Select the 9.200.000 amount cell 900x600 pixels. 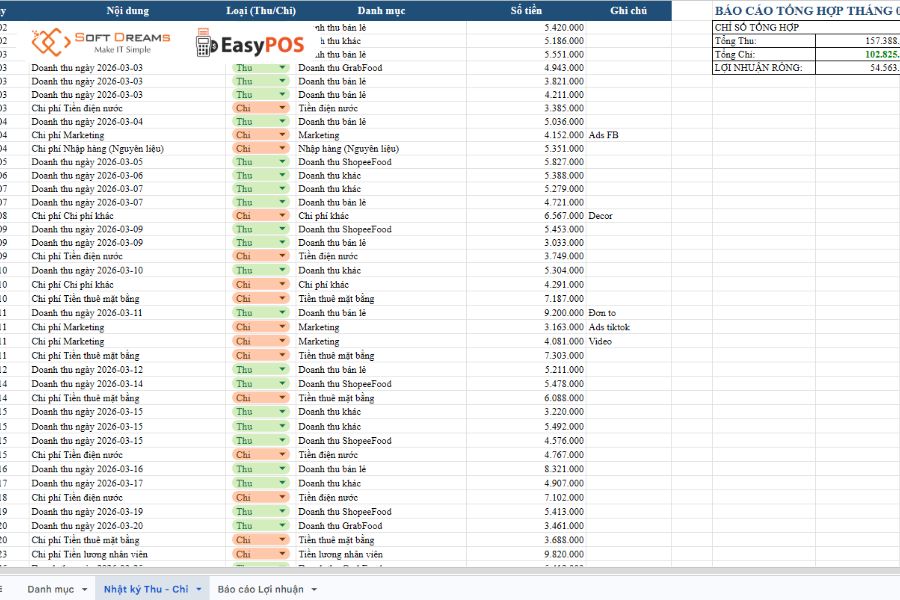pyautogui.click(x=526, y=313)
